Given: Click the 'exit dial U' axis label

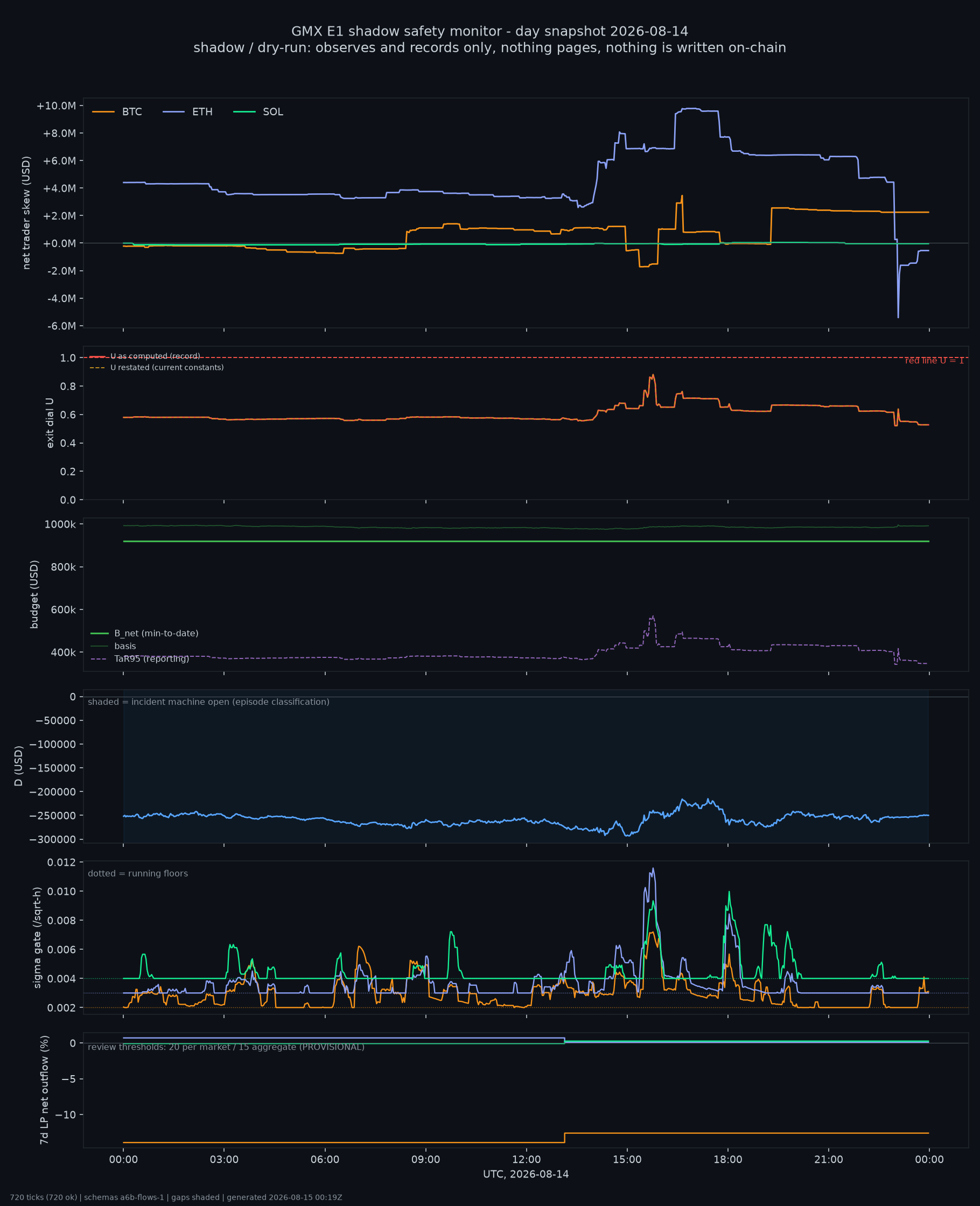Looking at the screenshot, I should pos(50,423).
